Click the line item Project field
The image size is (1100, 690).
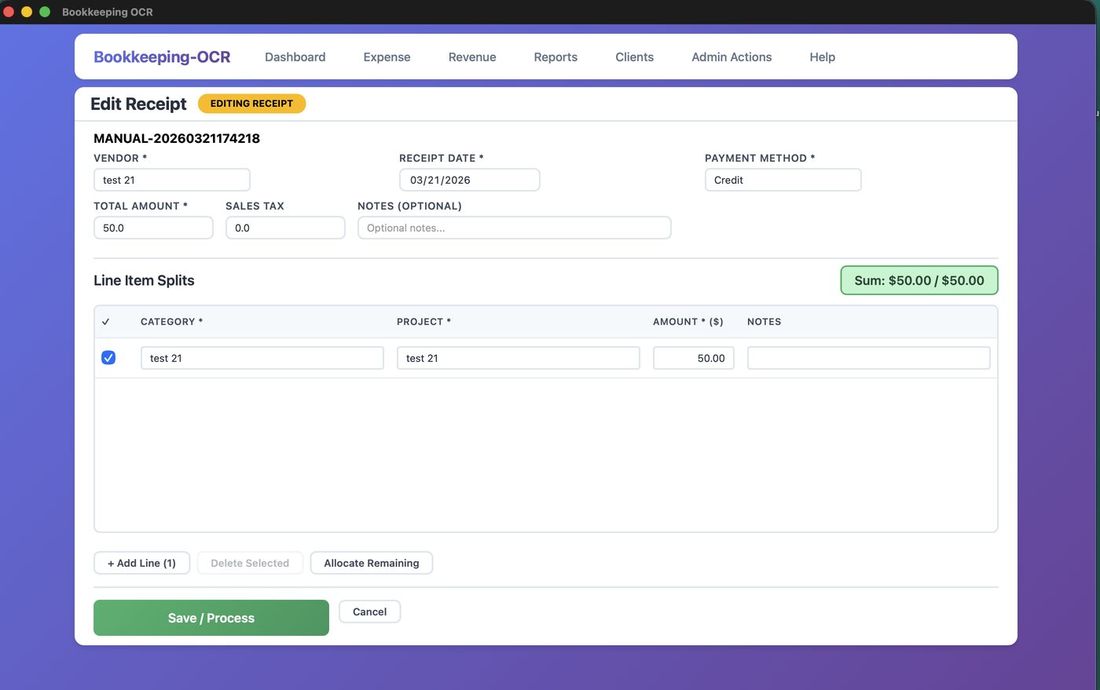[x=518, y=358]
